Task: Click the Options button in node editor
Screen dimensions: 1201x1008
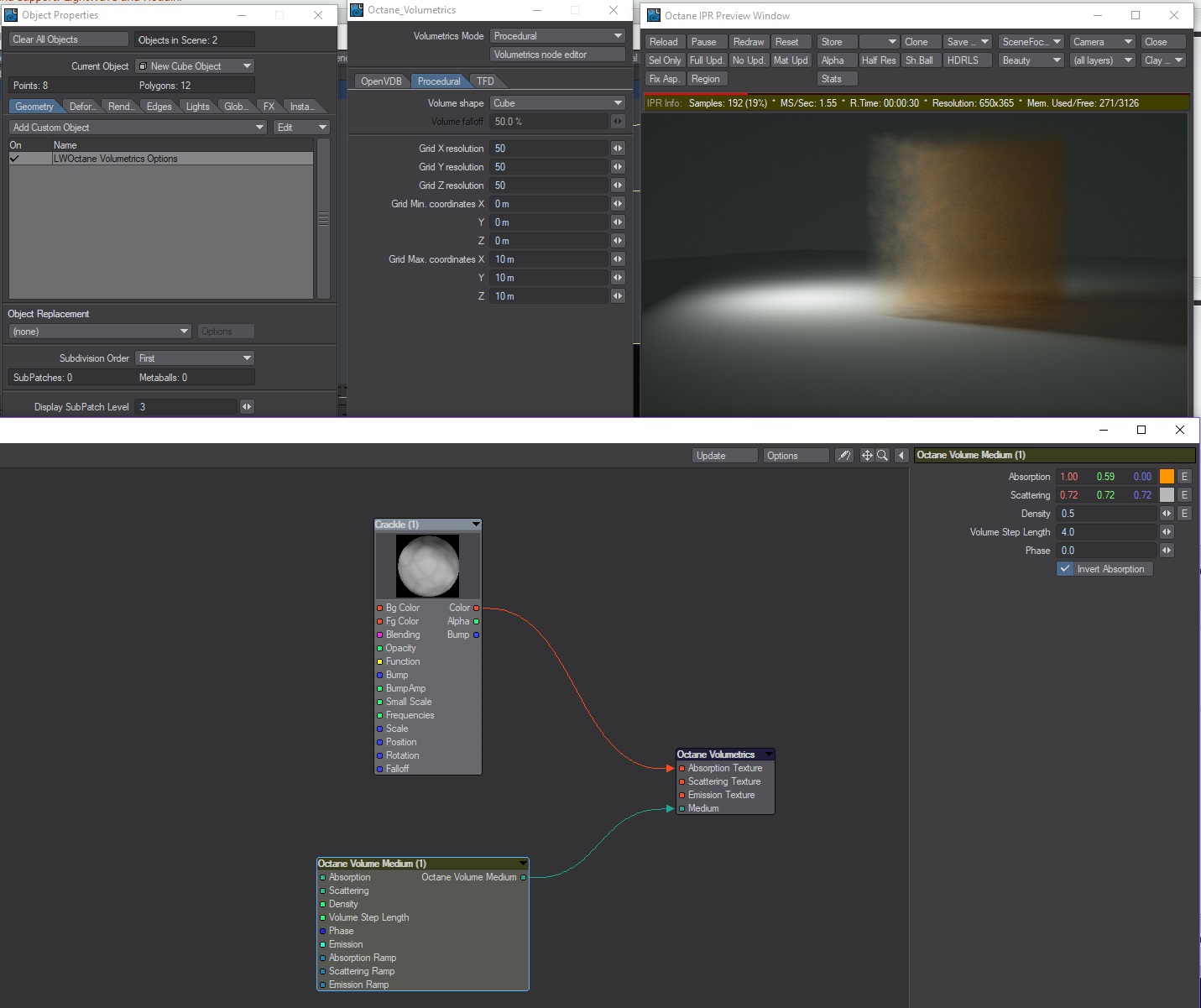Action: [796, 455]
